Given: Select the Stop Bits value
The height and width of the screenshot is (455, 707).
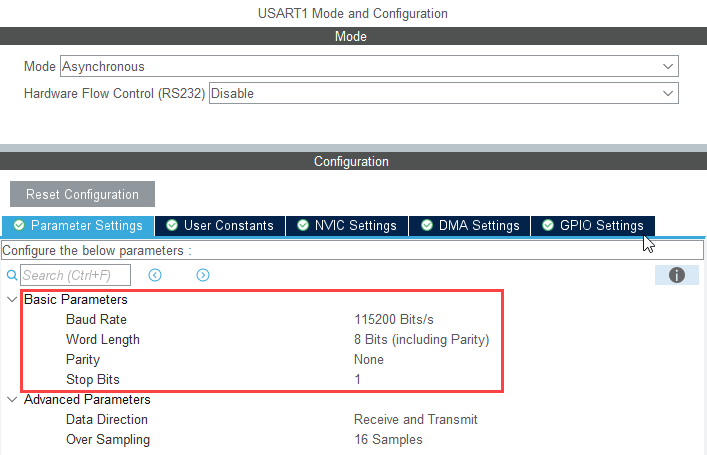Looking at the screenshot, I should point(358,379).
